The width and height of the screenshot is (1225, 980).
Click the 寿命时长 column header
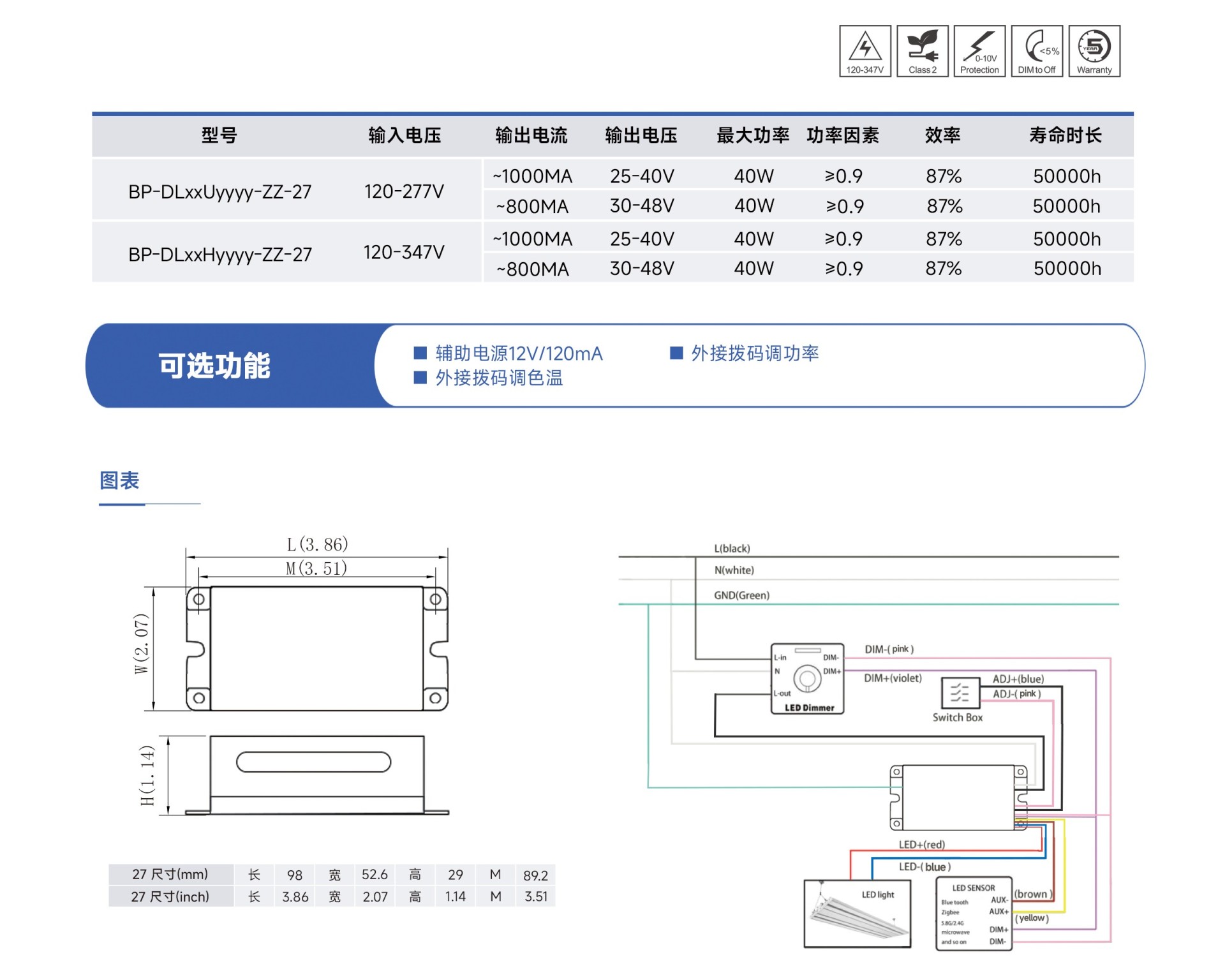pyautogui.click(x=1065, y=135)
